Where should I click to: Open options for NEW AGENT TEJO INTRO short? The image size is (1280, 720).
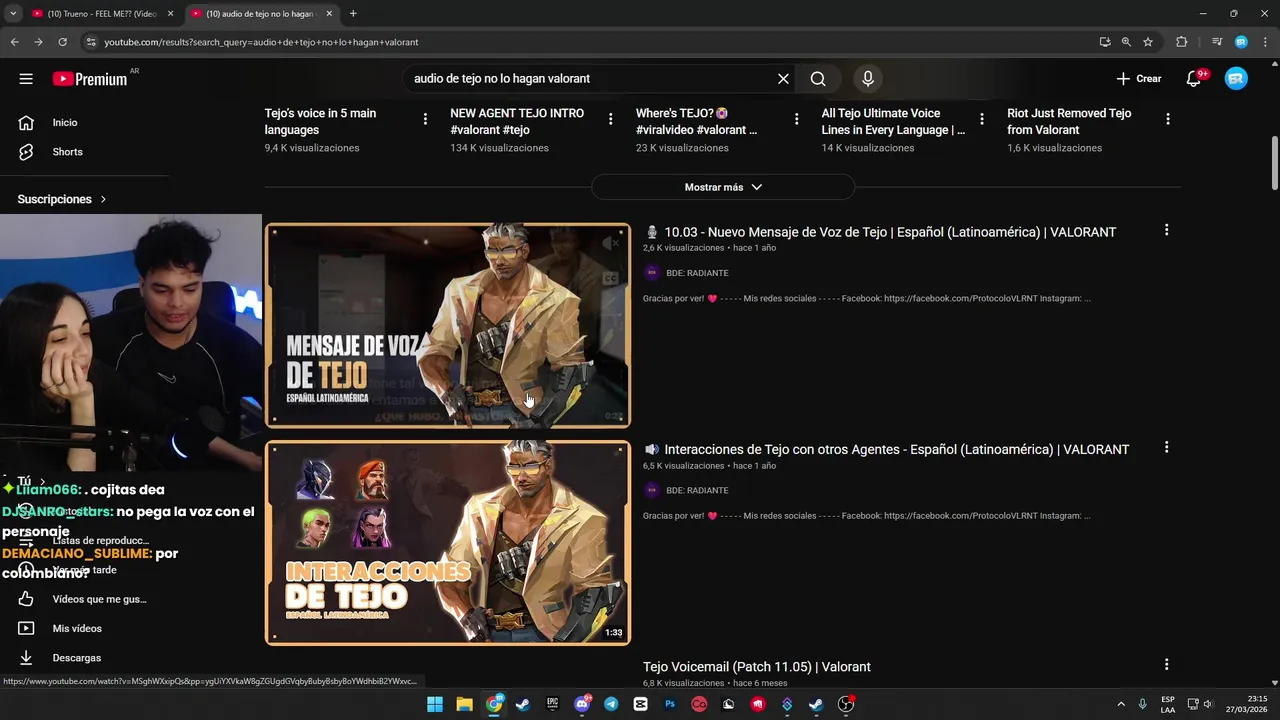pyautogui.click(x=611, y=119)
